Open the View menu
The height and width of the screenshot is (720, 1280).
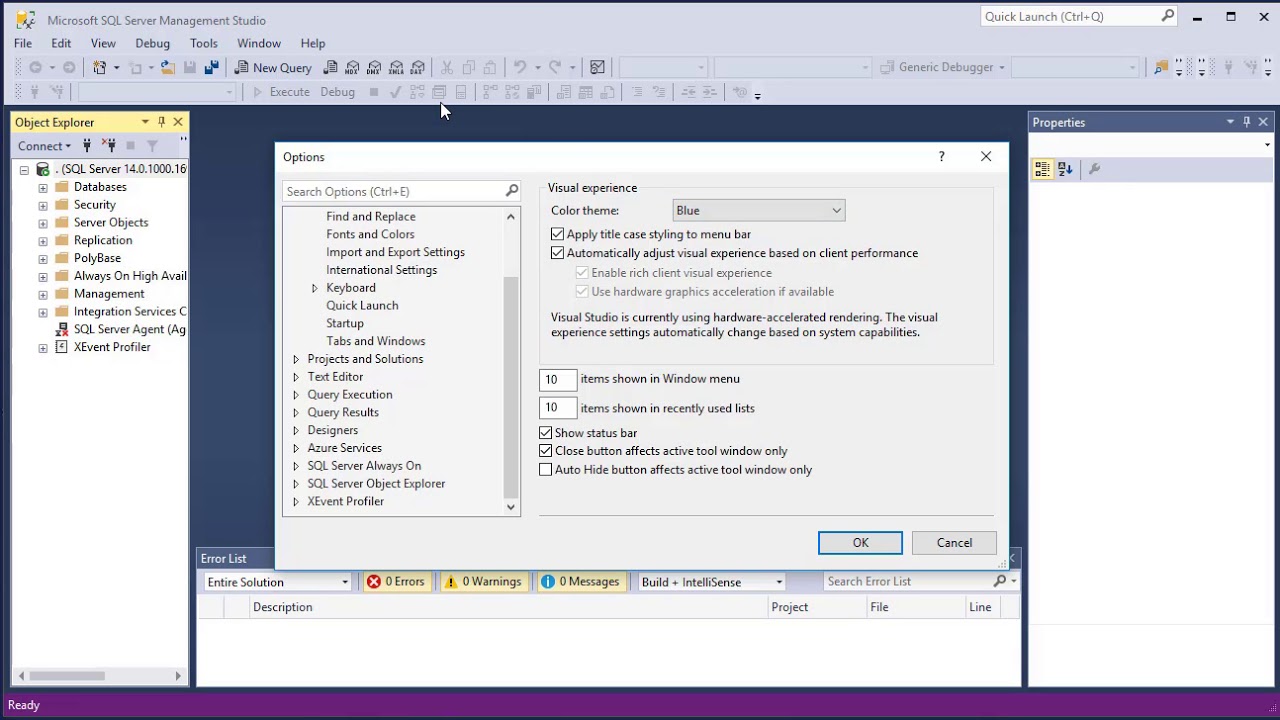point(103,43)
